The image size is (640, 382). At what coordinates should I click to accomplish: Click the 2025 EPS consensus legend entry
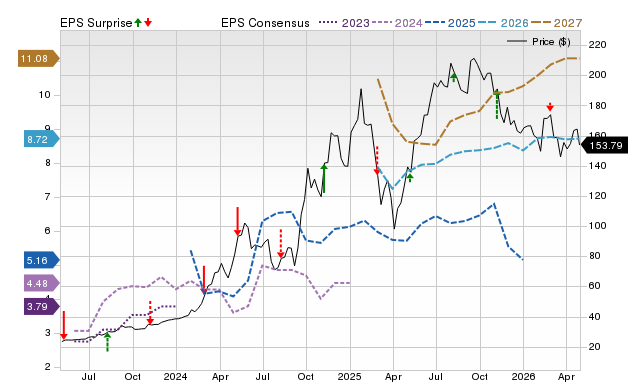[450, 23]
